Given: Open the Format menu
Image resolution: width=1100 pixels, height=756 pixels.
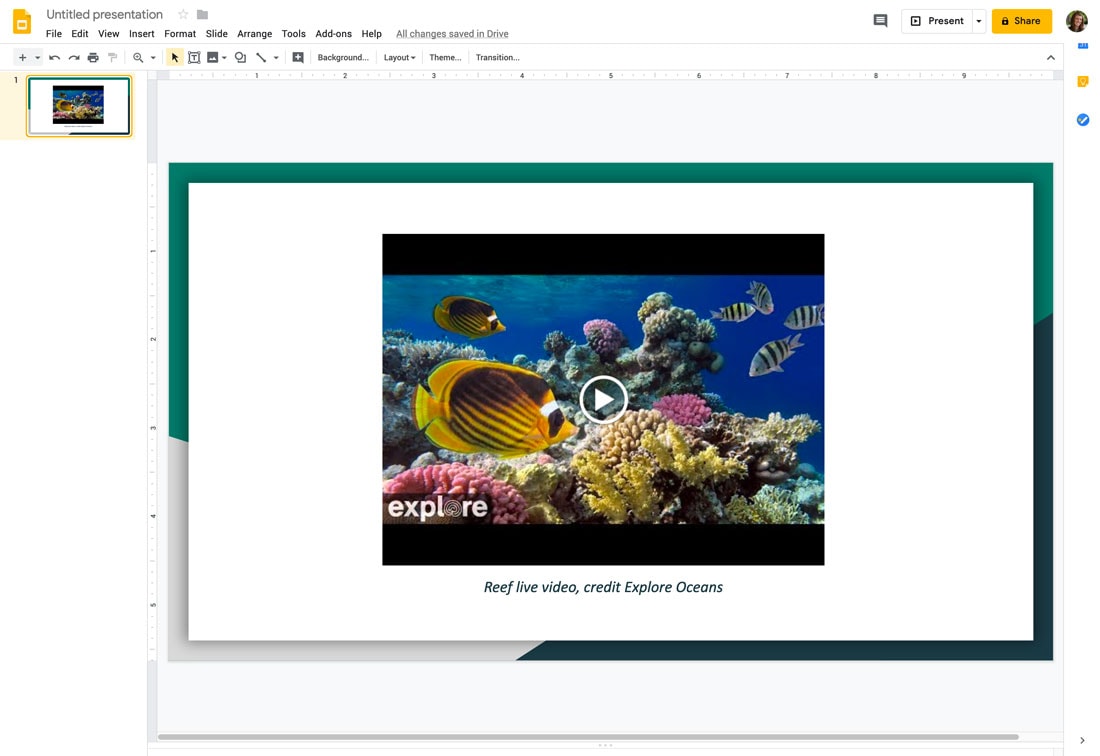Looking at the screenshot, I should click(180, 34).
